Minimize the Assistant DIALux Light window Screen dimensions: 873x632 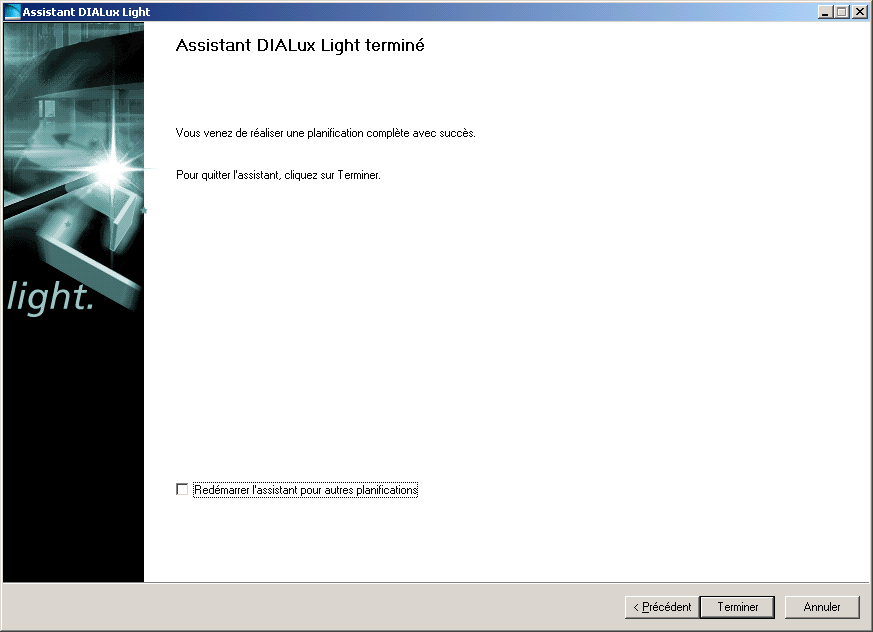tap(826, 12)
